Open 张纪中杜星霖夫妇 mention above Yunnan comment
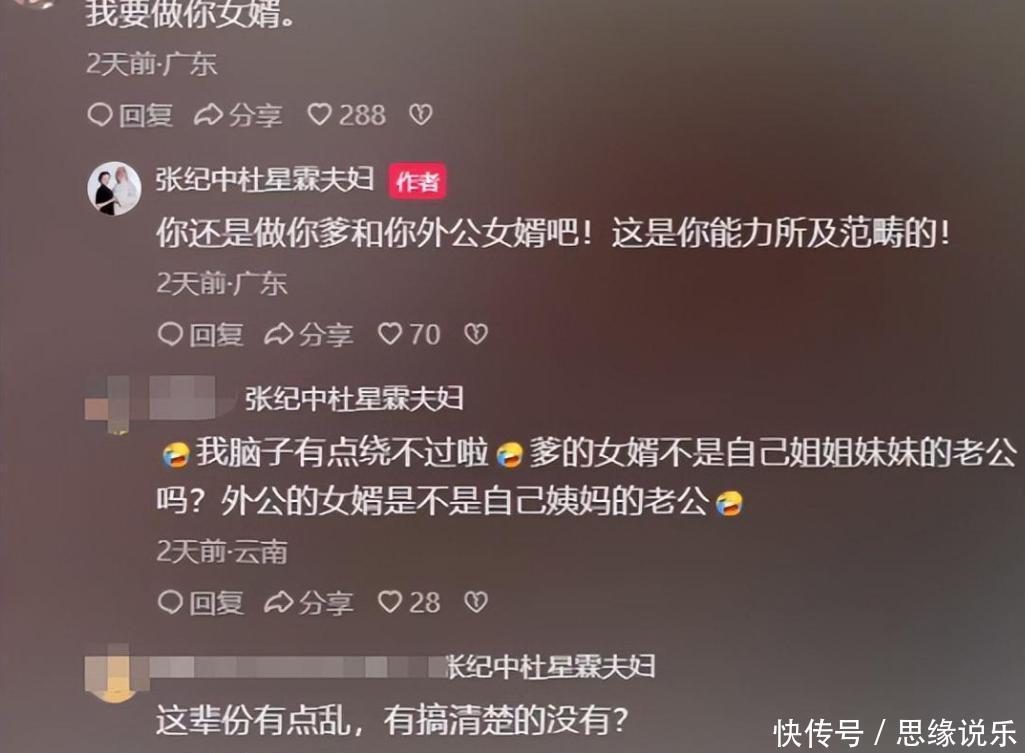This screenshot has height=753, width=1025. [354, 399]
